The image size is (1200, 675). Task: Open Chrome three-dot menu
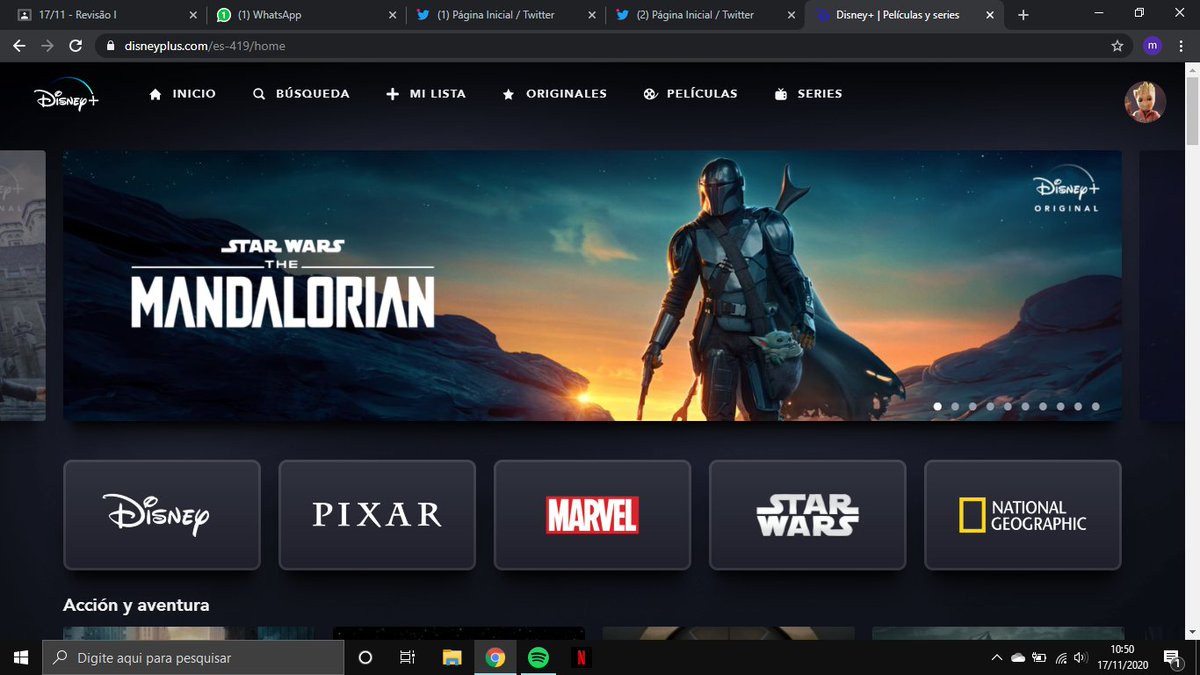(1183, 46)
